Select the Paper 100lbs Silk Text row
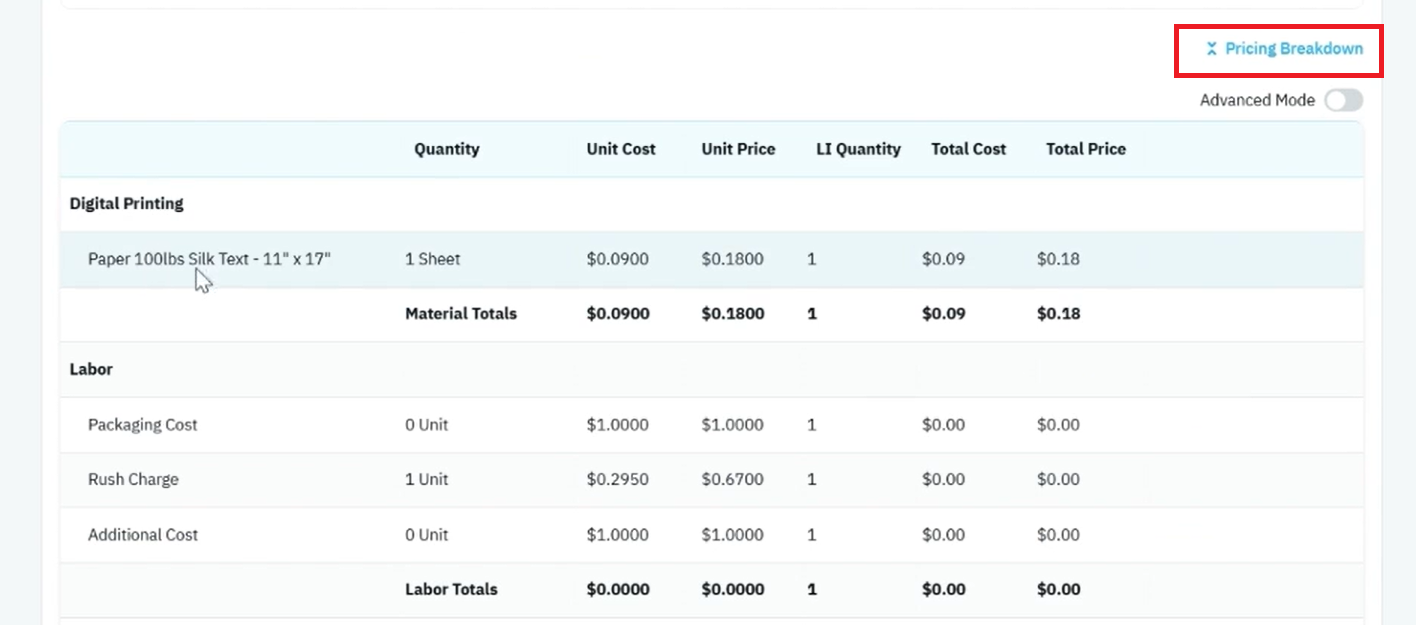The width and height of the screenshot is (1416, 625). coord(711,259)
